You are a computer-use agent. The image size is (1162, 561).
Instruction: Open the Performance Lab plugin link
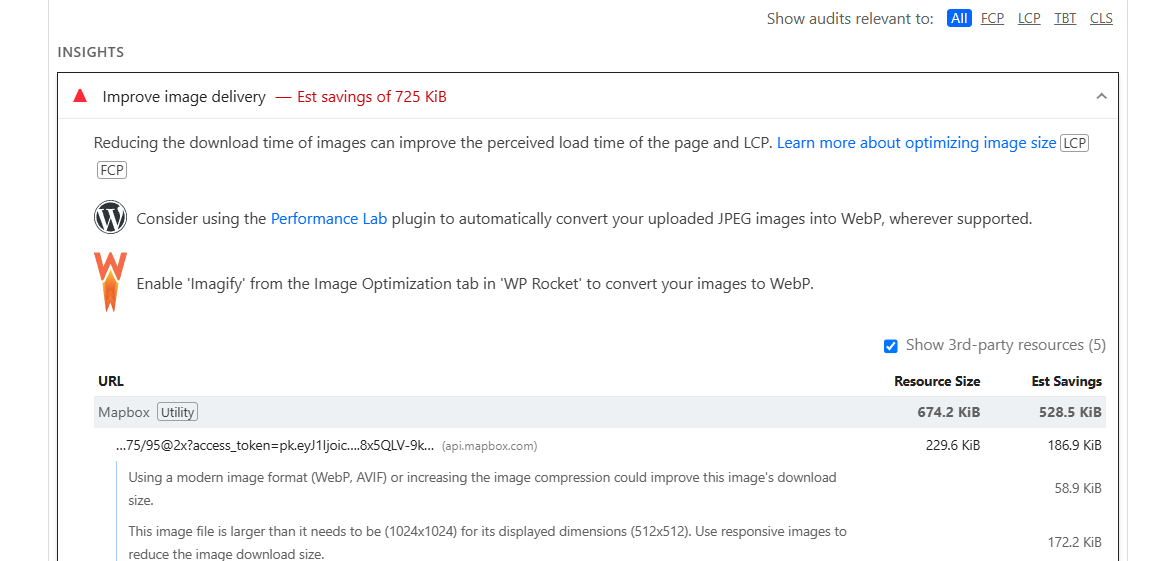pos(329,219)
